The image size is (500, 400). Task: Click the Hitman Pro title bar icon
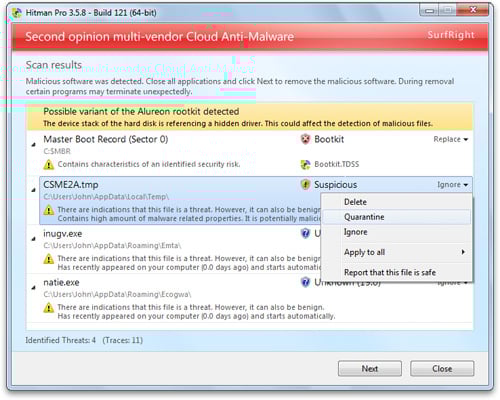click(x=17, y=13)
